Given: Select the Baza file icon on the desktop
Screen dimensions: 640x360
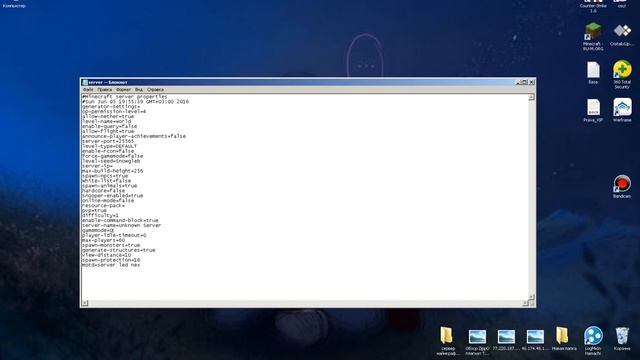Looking at the screenshot, I should pyautogui.click(x=593, y=73).
